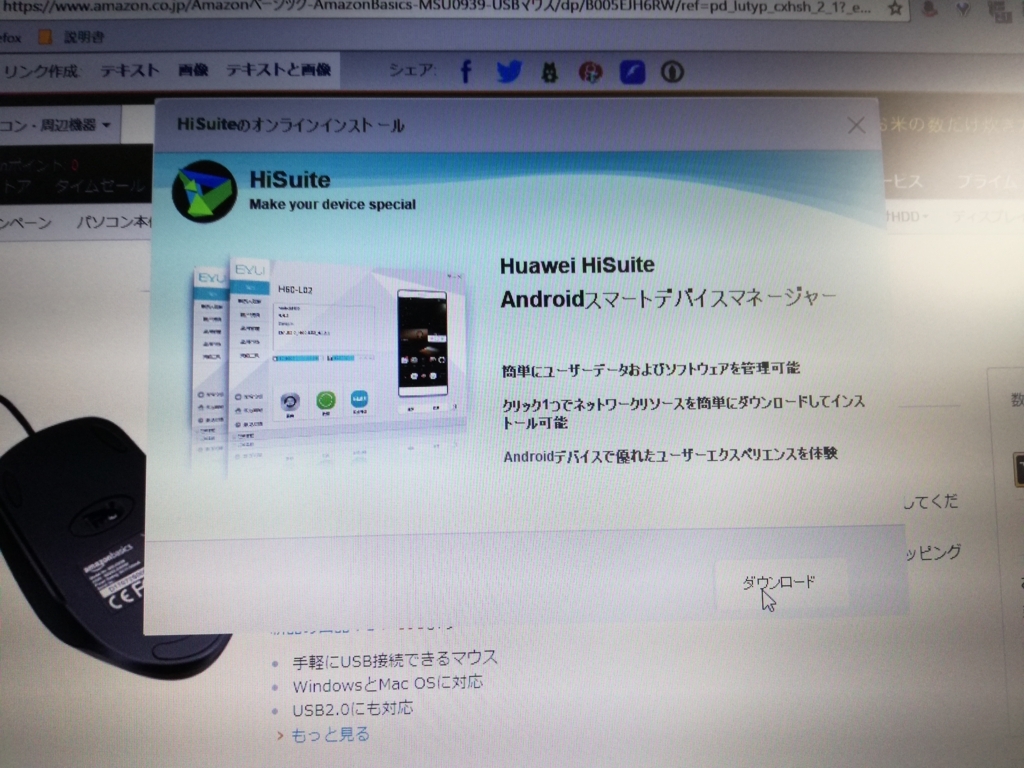Viewport: 1024px width, 768px height.
Task: Click Androidスマートデバイスマネージャー heading
Action: point(668,299)
